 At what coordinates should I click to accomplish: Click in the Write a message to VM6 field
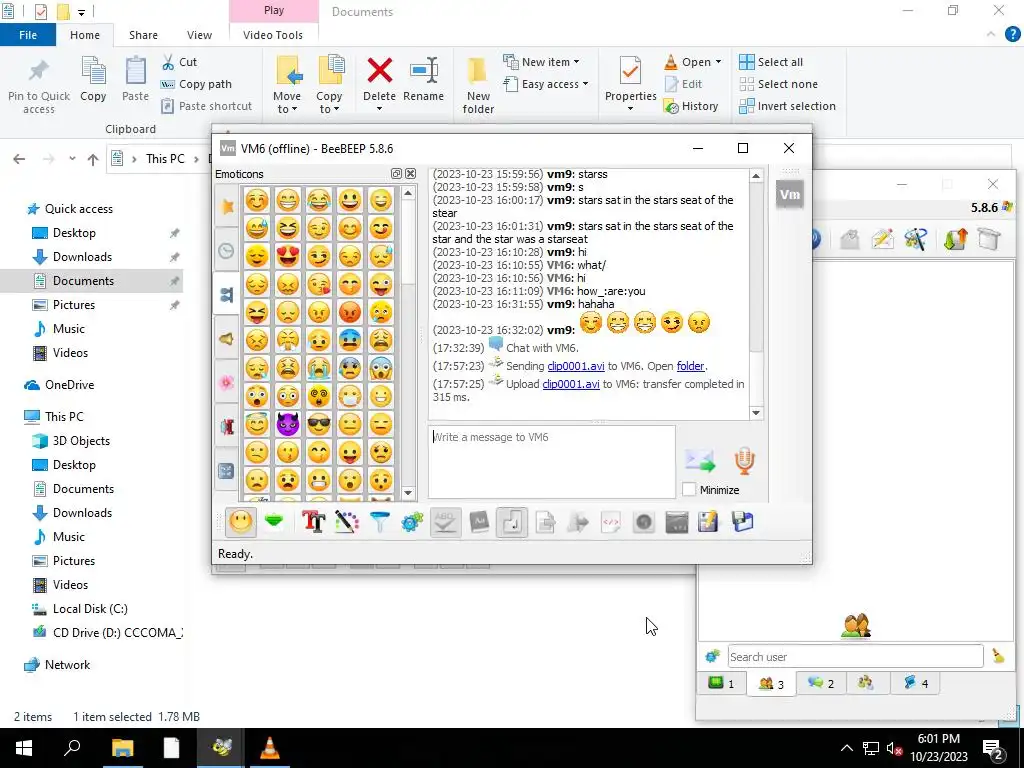(552, 462)
